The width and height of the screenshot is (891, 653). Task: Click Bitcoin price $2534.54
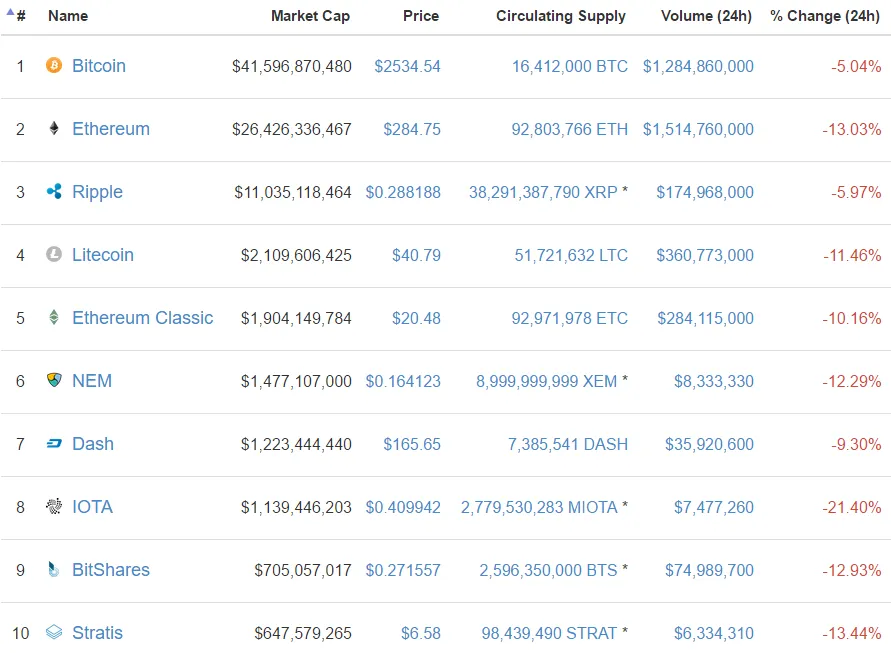407,66
